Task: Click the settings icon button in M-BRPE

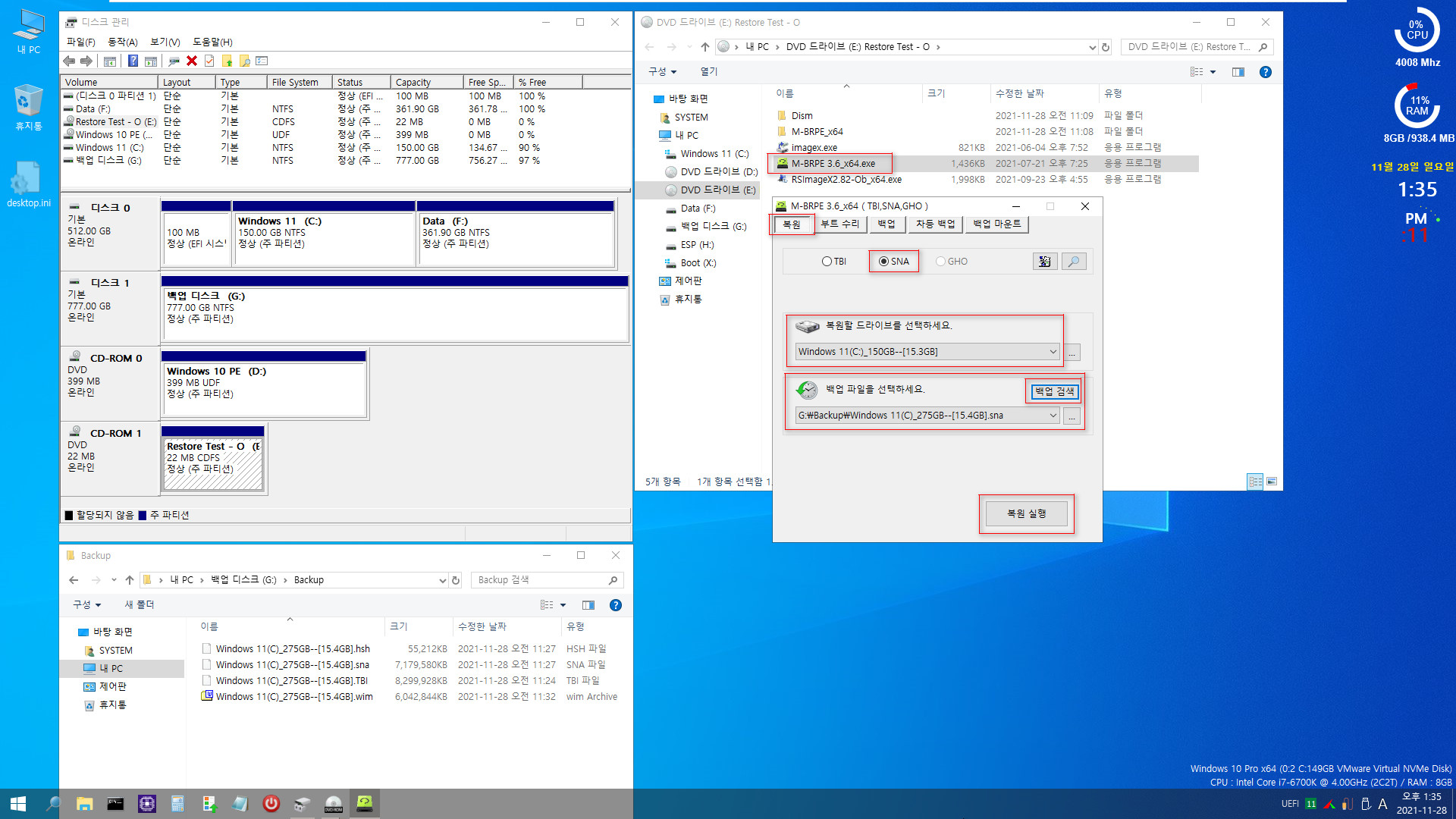Action: click(1045, 262)
